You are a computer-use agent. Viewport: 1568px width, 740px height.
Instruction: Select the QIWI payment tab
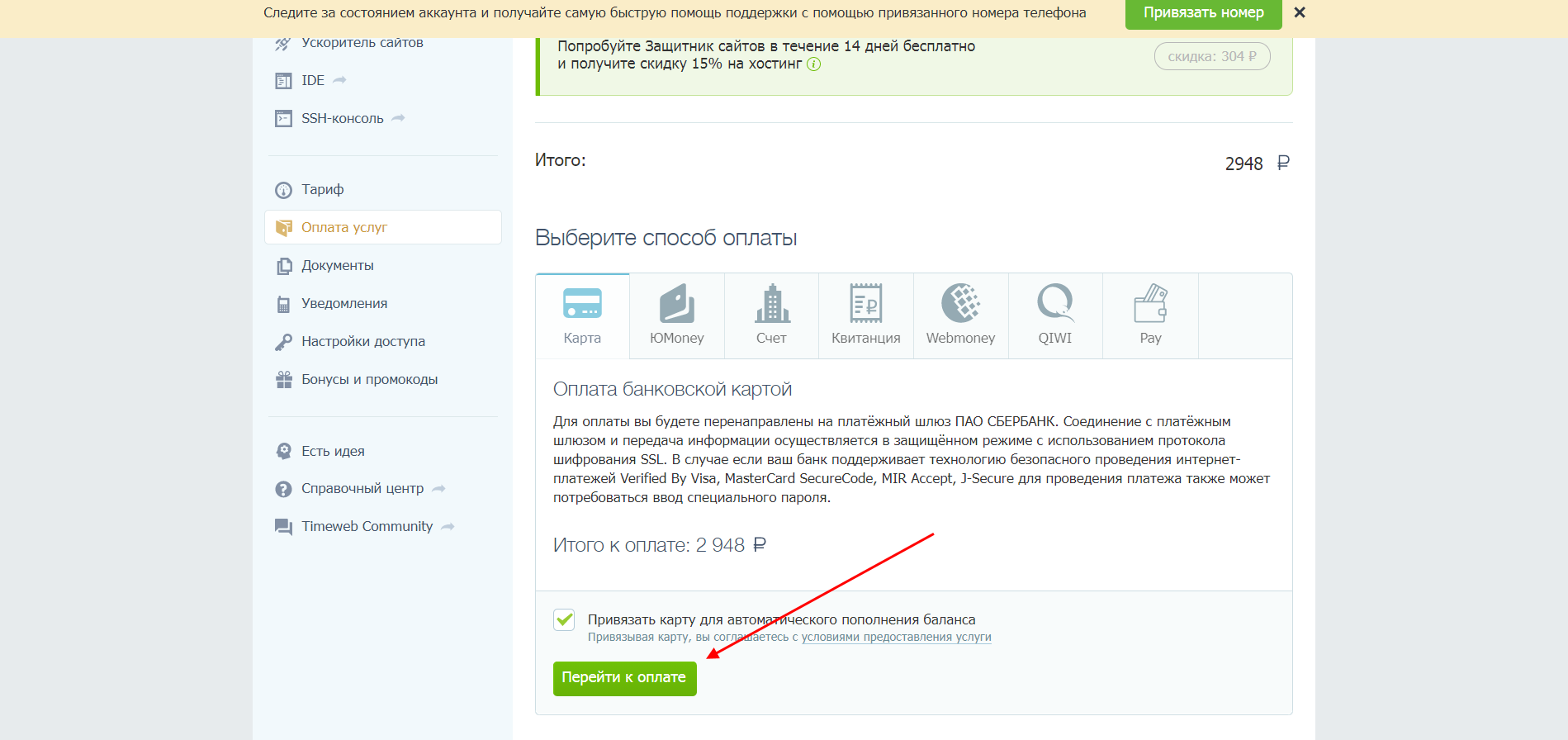tap(1055, 316)
